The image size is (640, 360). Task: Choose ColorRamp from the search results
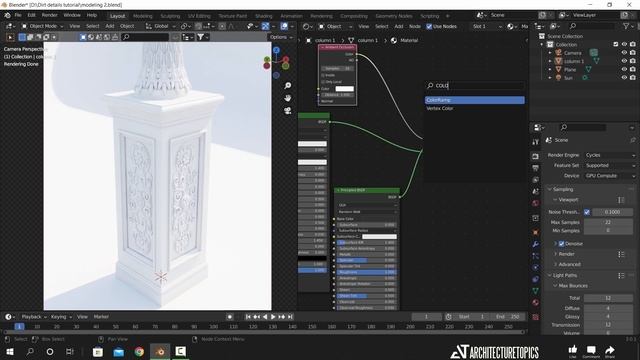pos(475,100)
